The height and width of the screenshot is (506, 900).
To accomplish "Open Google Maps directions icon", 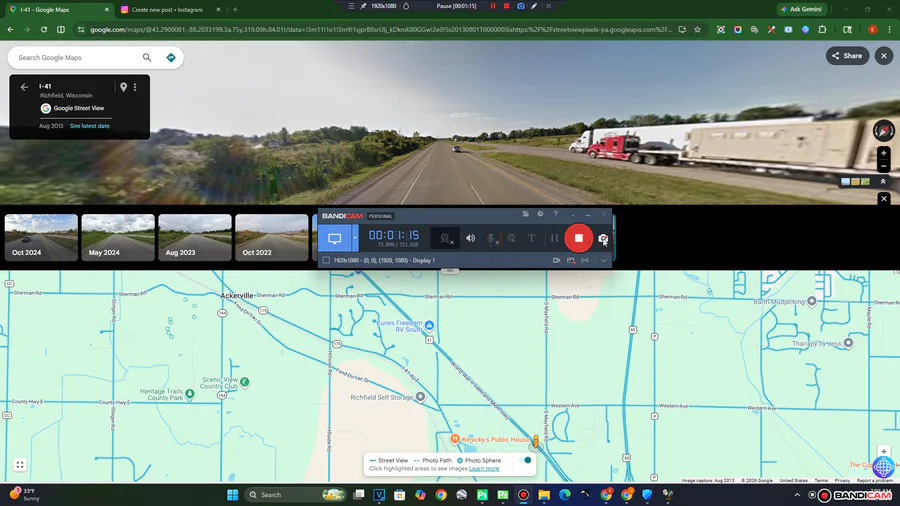I will (170, 57).
